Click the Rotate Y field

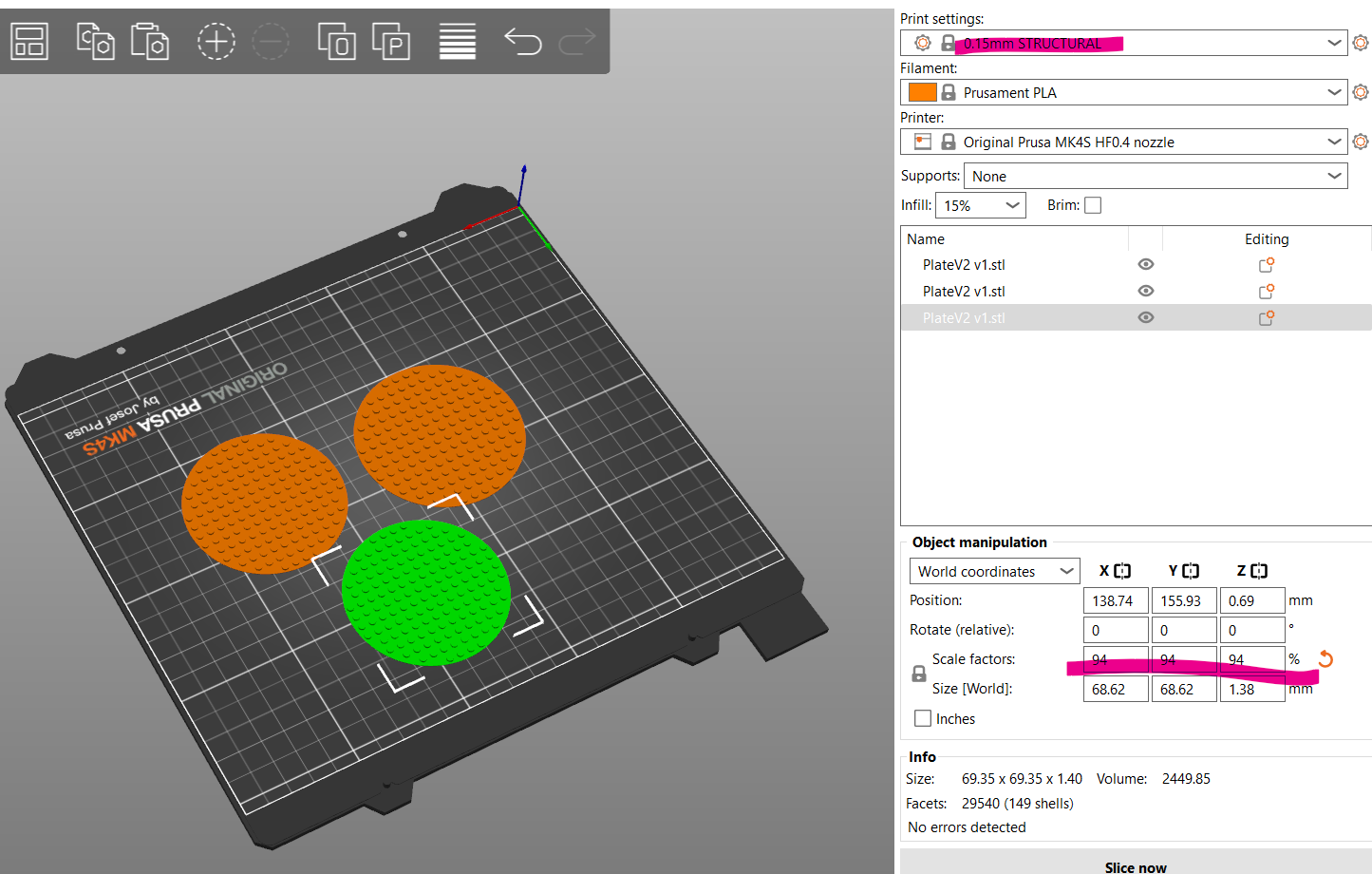1184,630
